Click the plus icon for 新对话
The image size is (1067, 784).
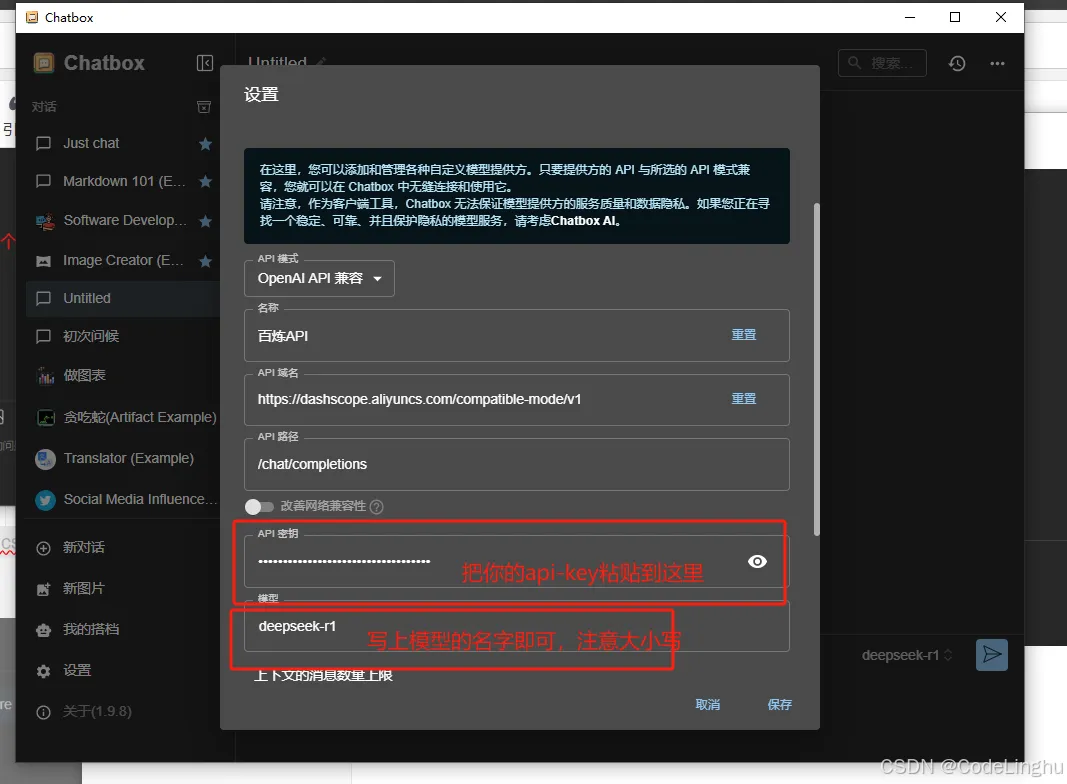[x=44, y=548]
